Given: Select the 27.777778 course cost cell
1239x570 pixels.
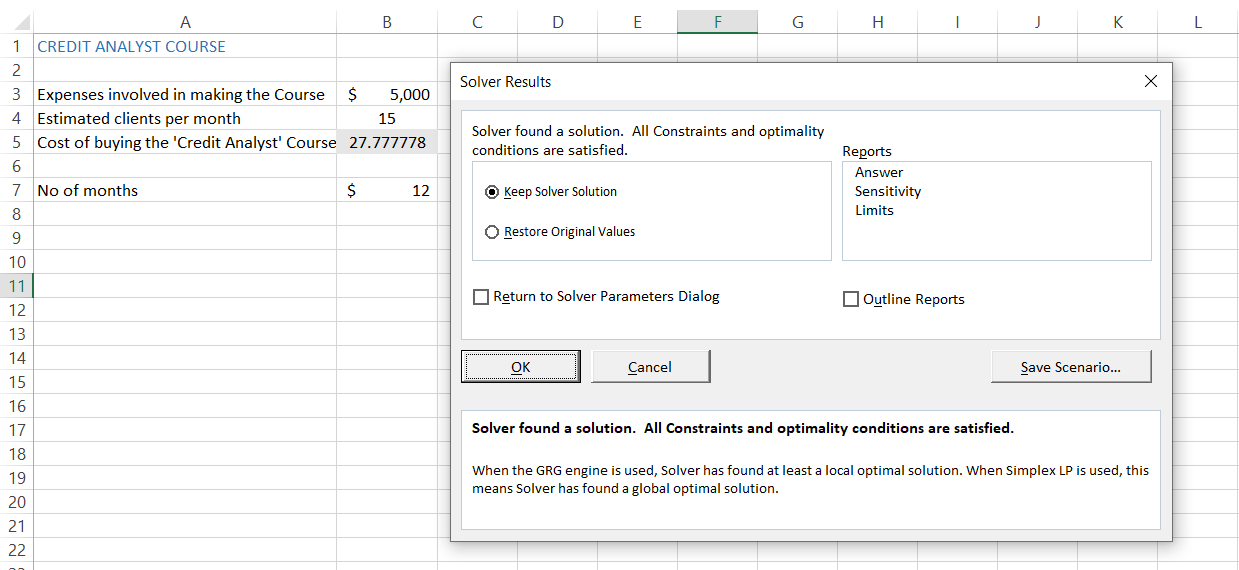Looking at the screenshot, I should 387,143.
